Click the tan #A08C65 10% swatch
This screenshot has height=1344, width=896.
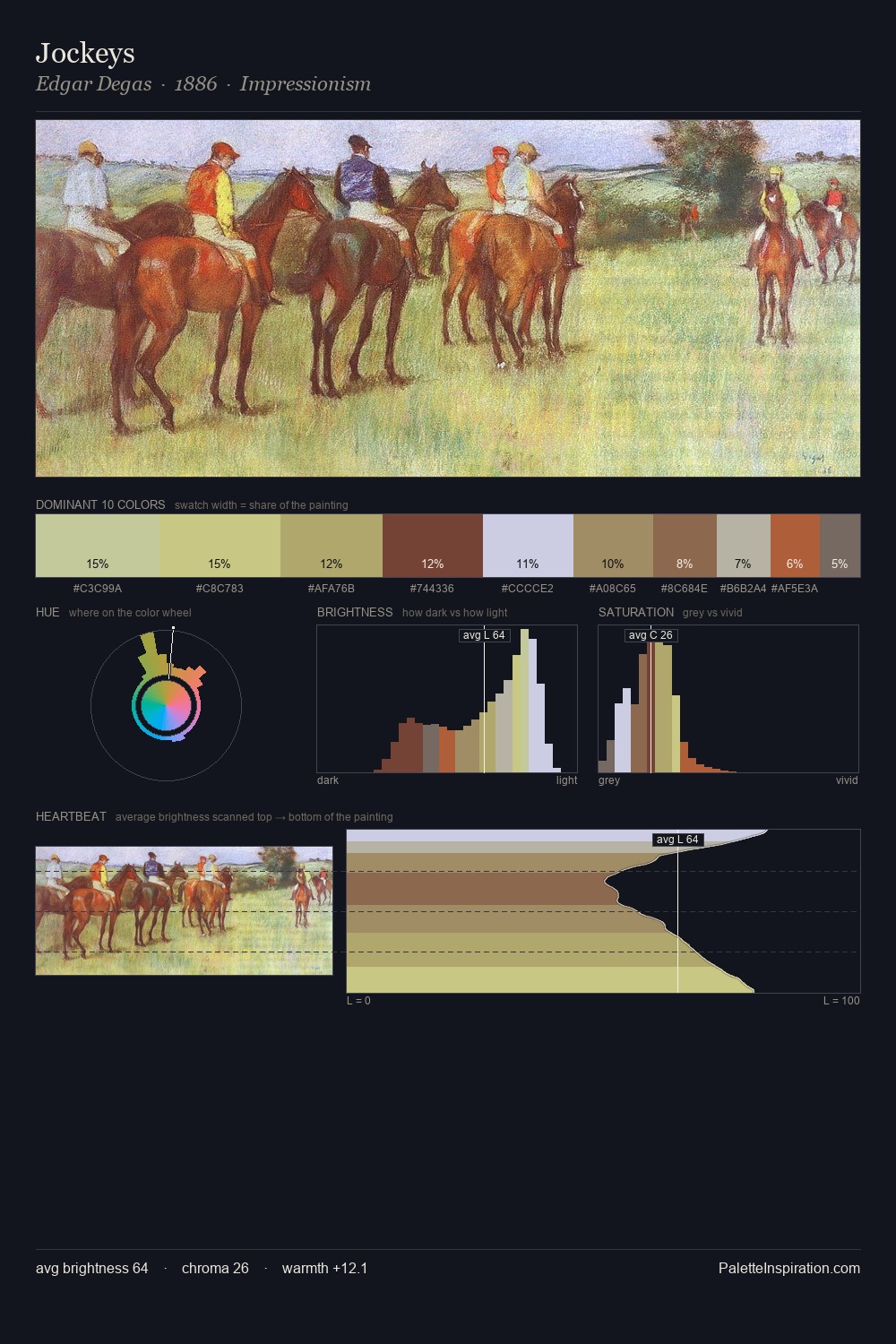pos(613,546)
